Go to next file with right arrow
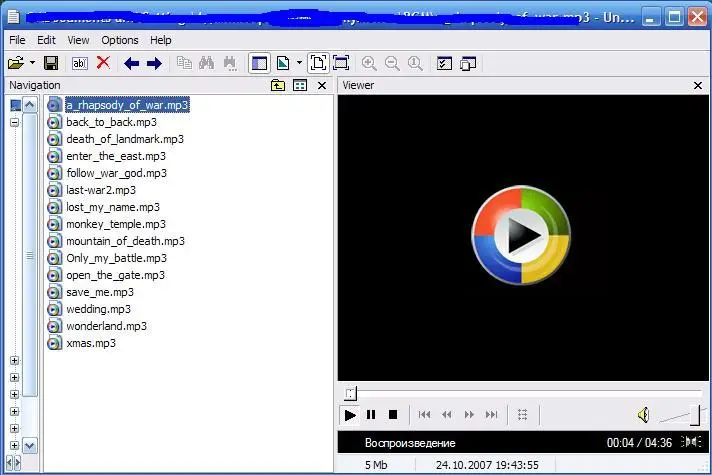Screen dimensions: 712x475 (x=154, y=64)
